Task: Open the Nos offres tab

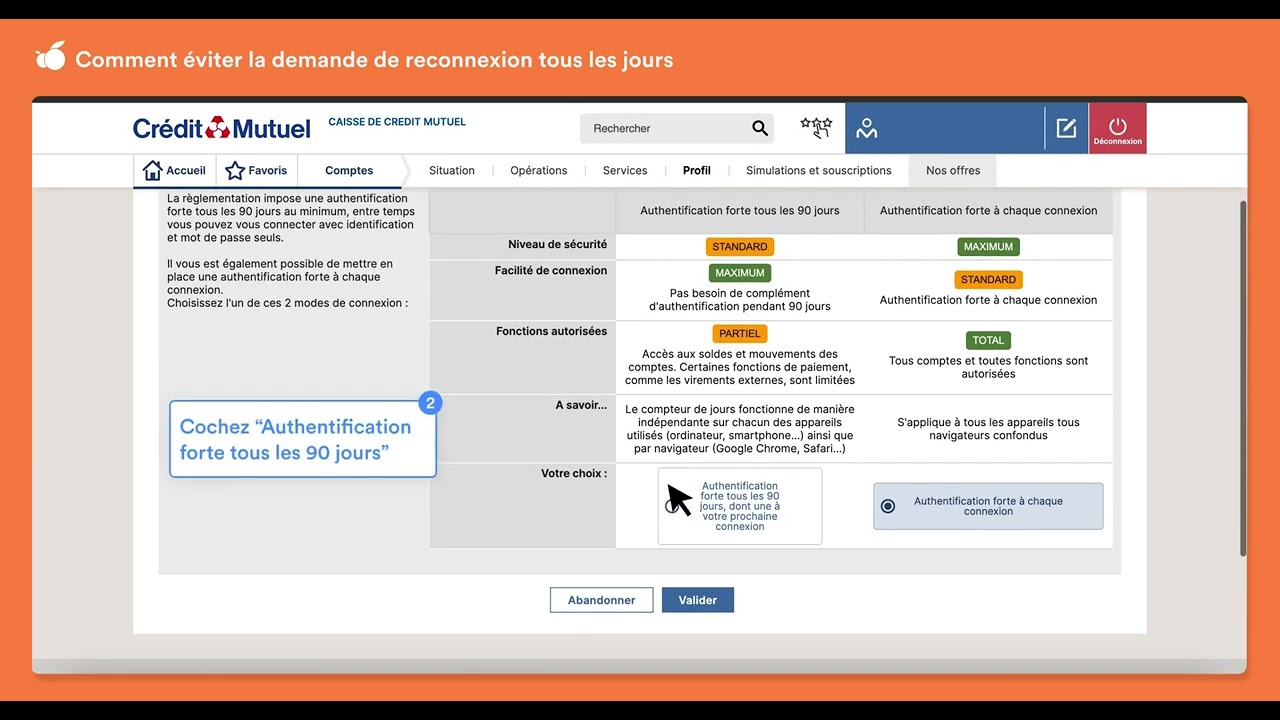Action: point(953,171)
